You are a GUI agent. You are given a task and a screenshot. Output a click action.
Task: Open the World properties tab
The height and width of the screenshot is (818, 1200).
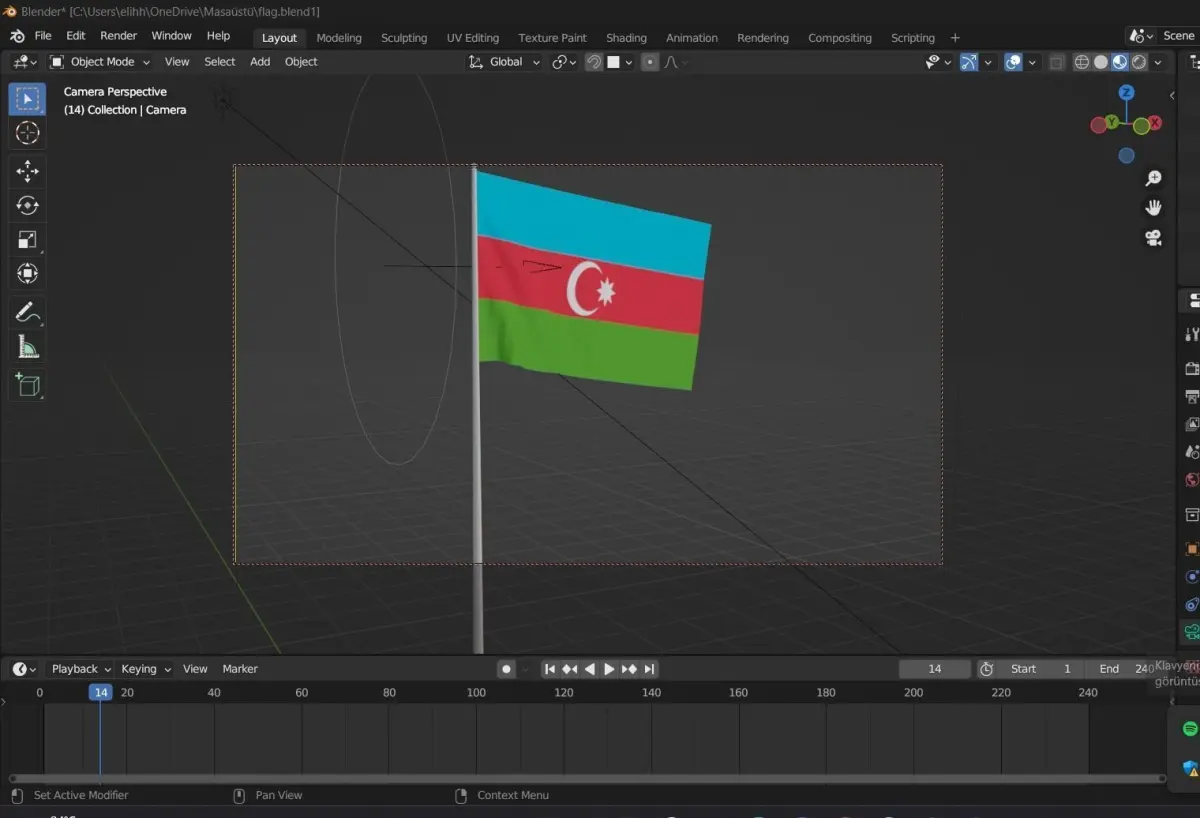[1190, 480]
